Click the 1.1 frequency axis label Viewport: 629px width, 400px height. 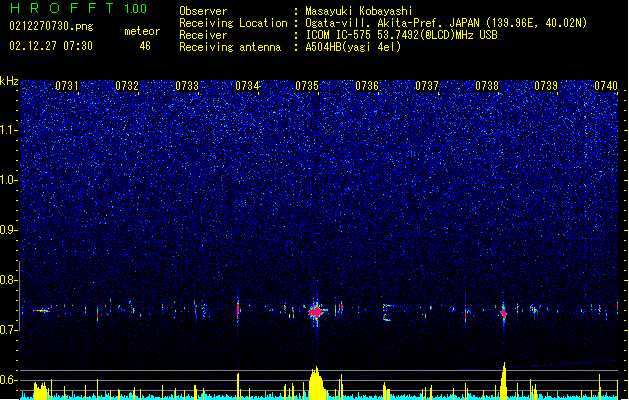tap(8, 130)
